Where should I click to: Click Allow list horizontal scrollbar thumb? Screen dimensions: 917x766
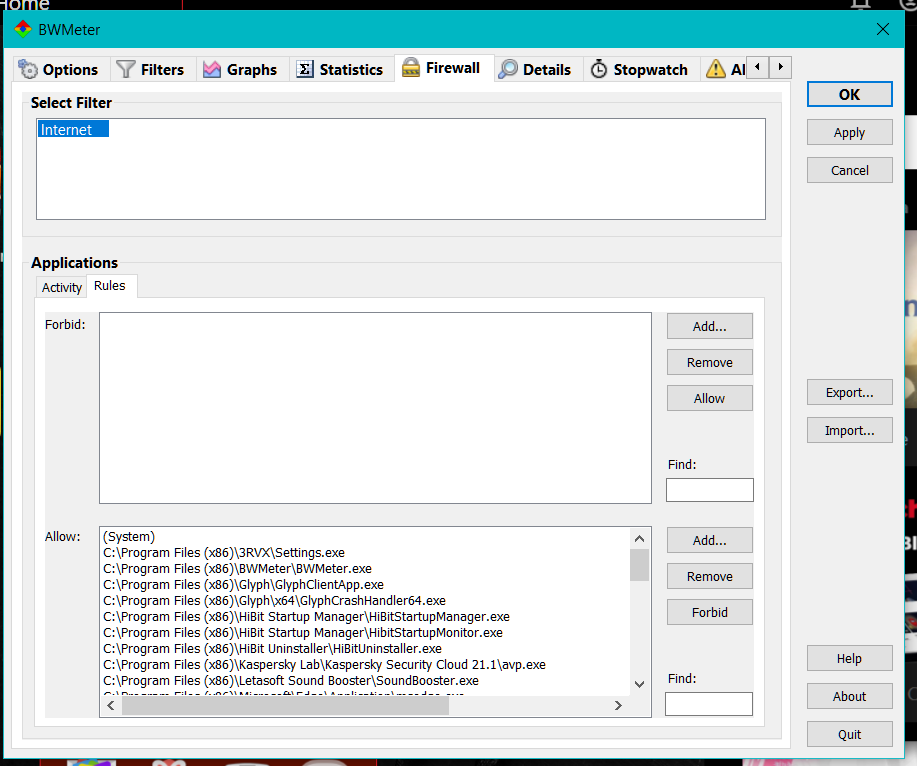click(285, 706)
